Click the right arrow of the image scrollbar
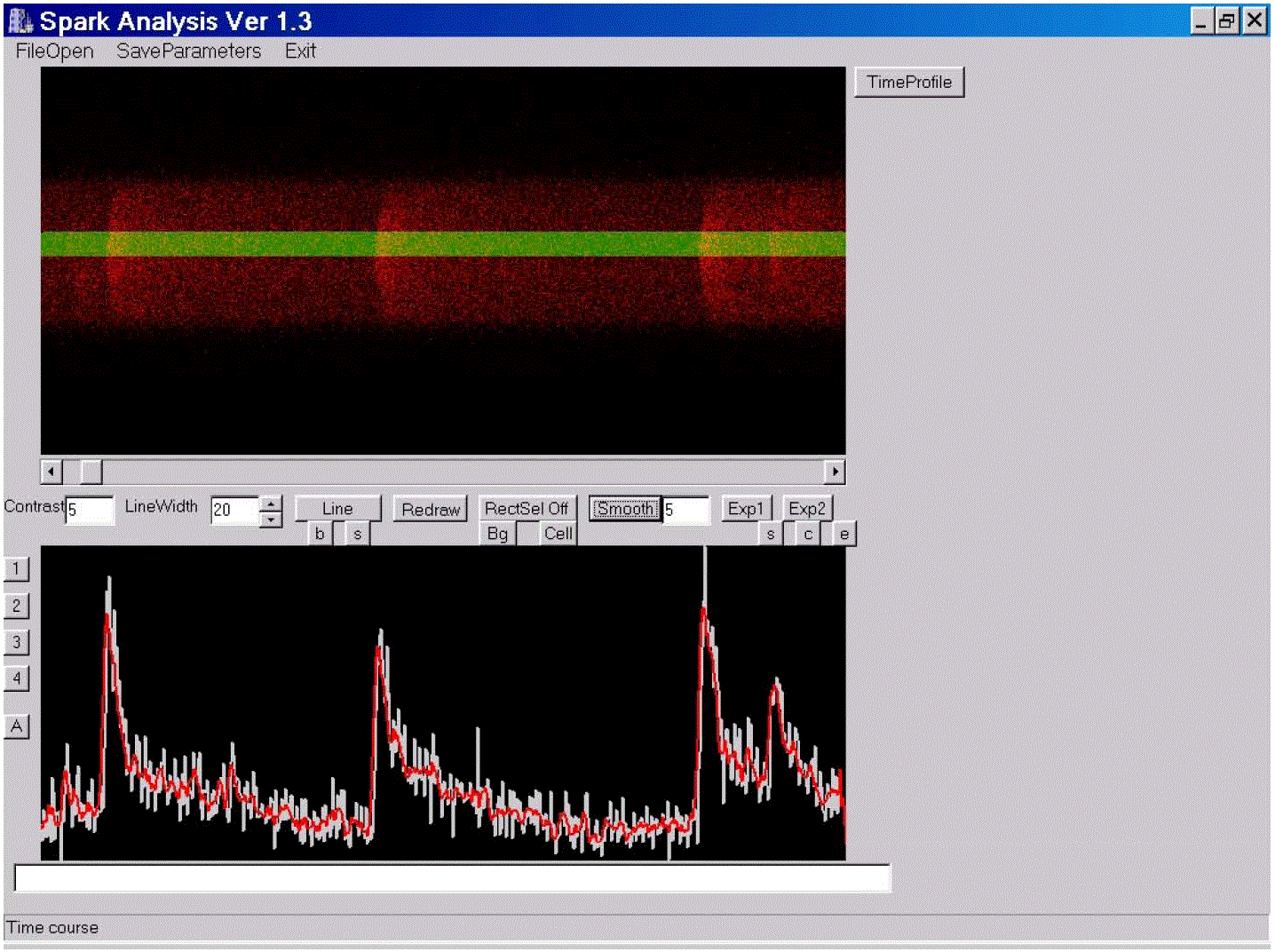This screenshot has width=1275, height=952. [835, 472]
